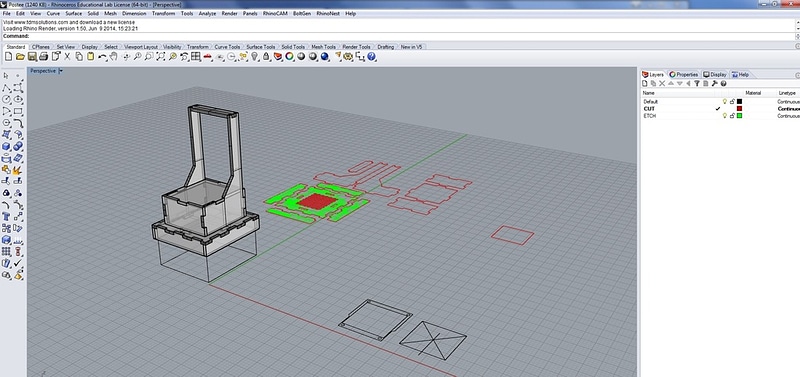Click the Undo arrow icon

103,57
